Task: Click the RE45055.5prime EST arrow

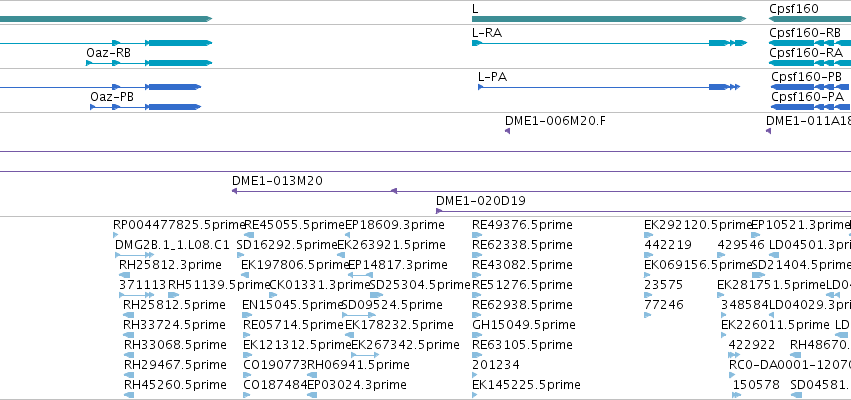Action: (x=249, y=235)
